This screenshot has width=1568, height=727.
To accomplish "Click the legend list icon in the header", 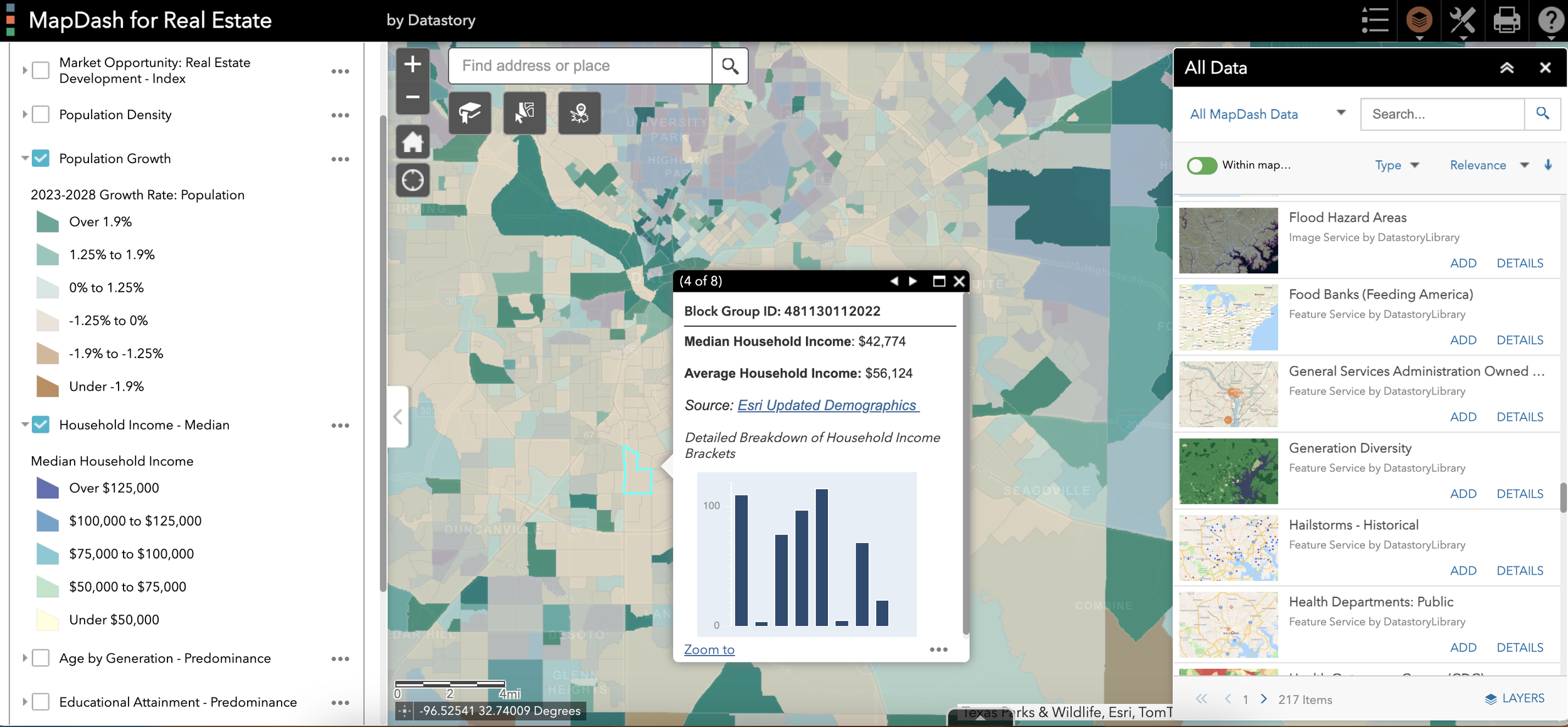I will tap(1375, 19).
